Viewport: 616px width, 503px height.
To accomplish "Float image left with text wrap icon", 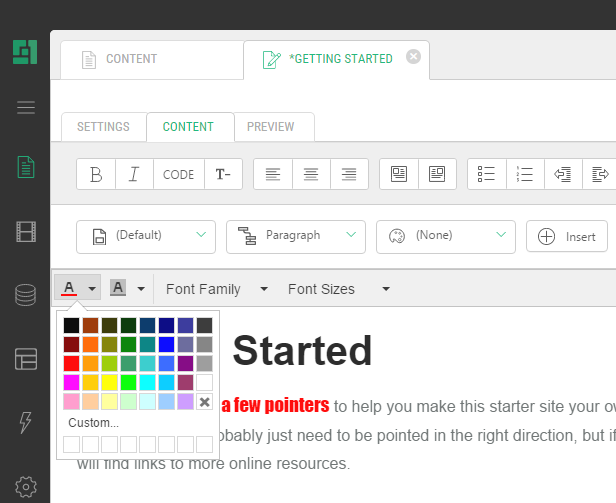I will pyautogui.click(x=399, y=174).
